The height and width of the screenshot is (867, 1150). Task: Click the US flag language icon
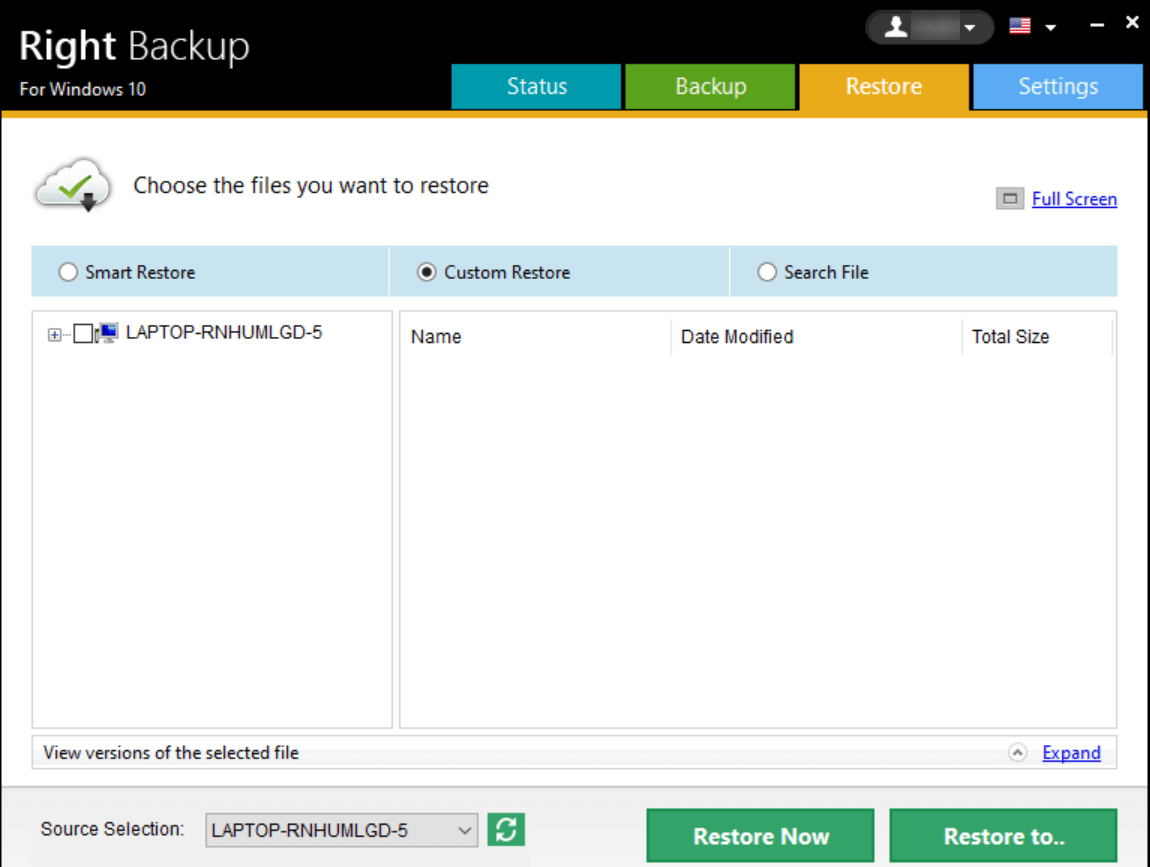(x=1019, y=27)
